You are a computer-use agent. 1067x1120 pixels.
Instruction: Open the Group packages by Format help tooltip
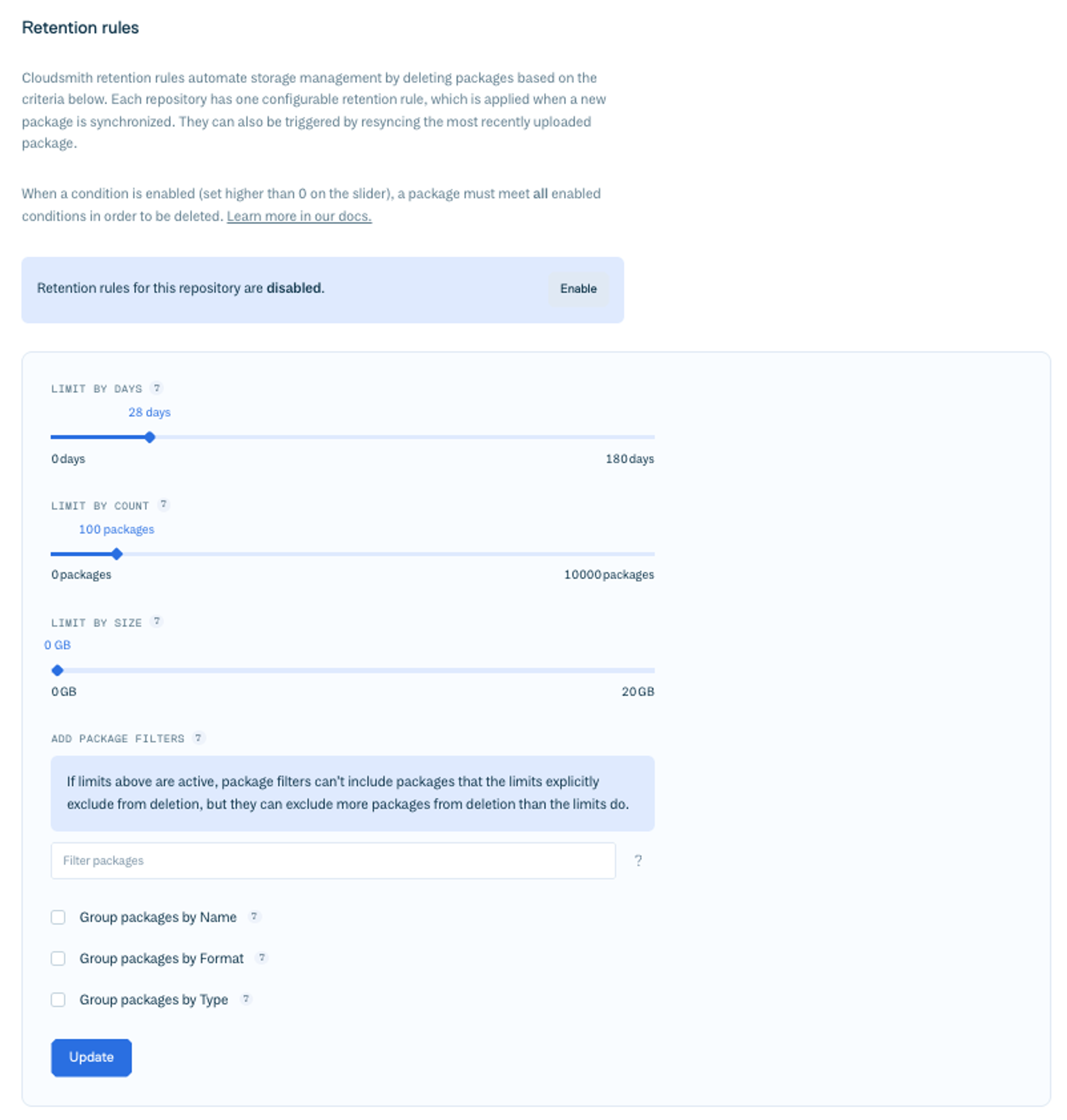tap(262, 958)
